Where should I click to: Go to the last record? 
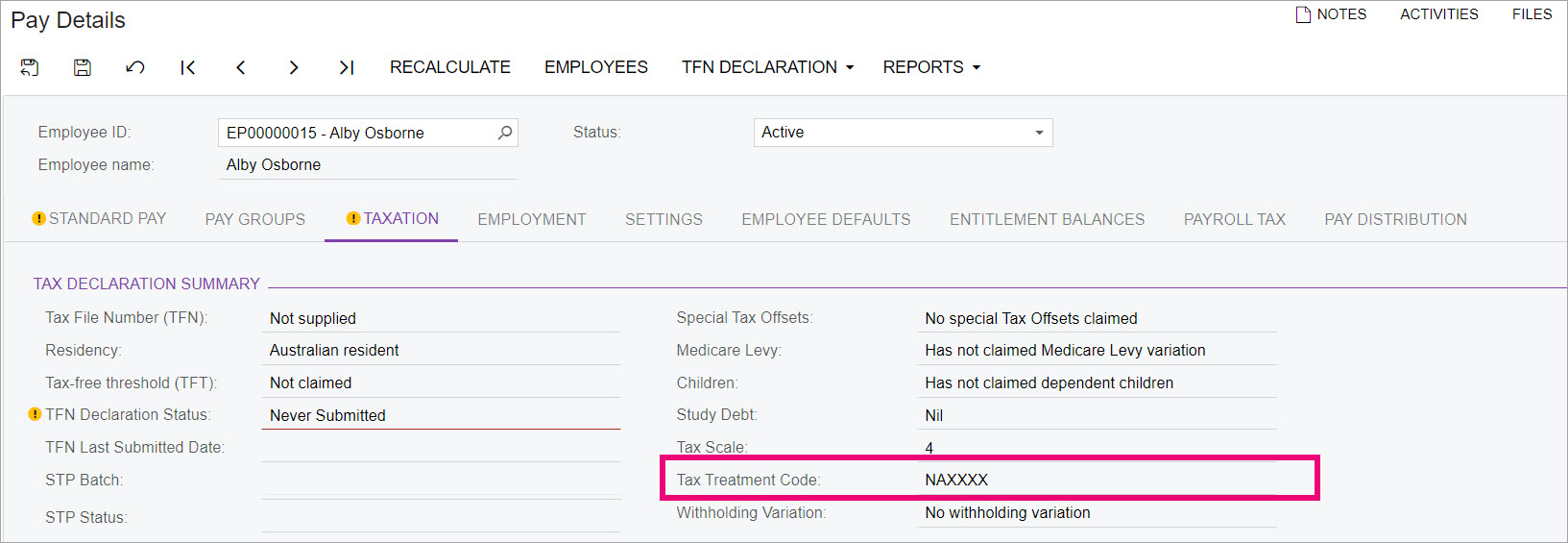[347, 67]
